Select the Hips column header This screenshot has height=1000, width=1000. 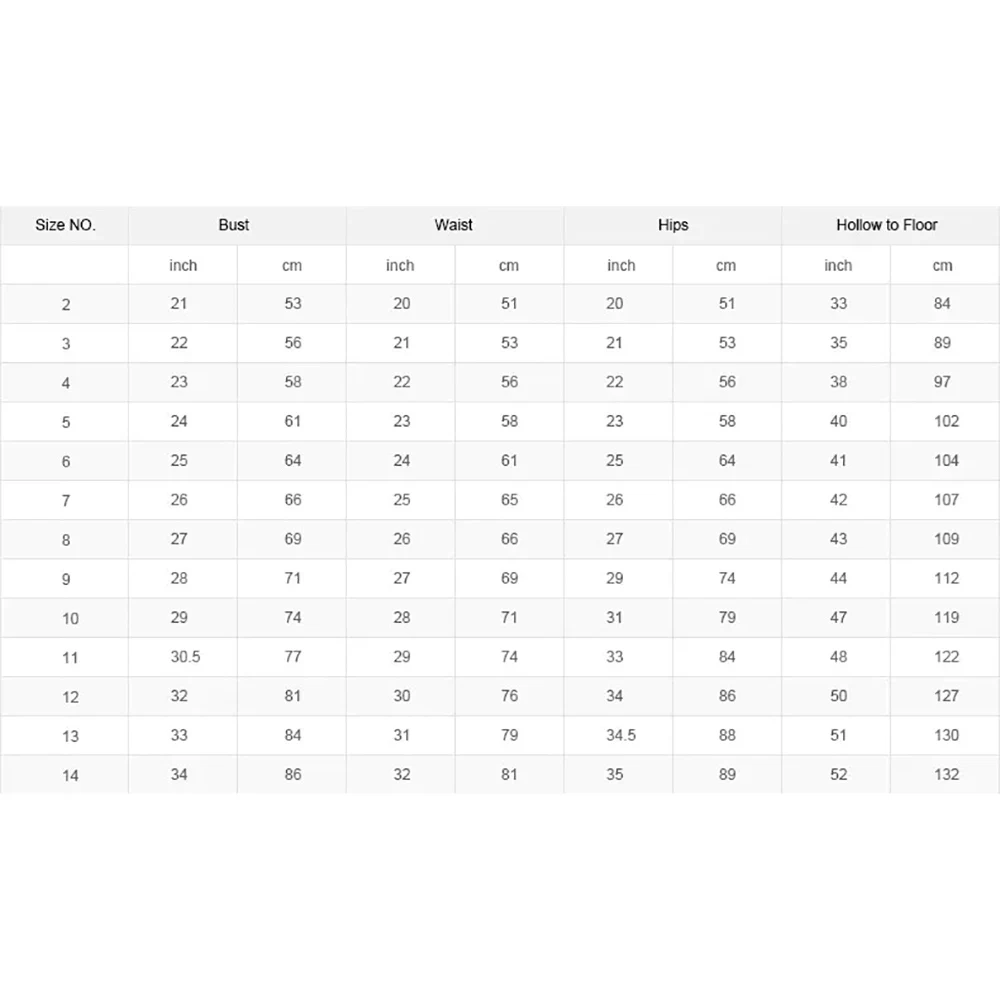coord(673,225)
